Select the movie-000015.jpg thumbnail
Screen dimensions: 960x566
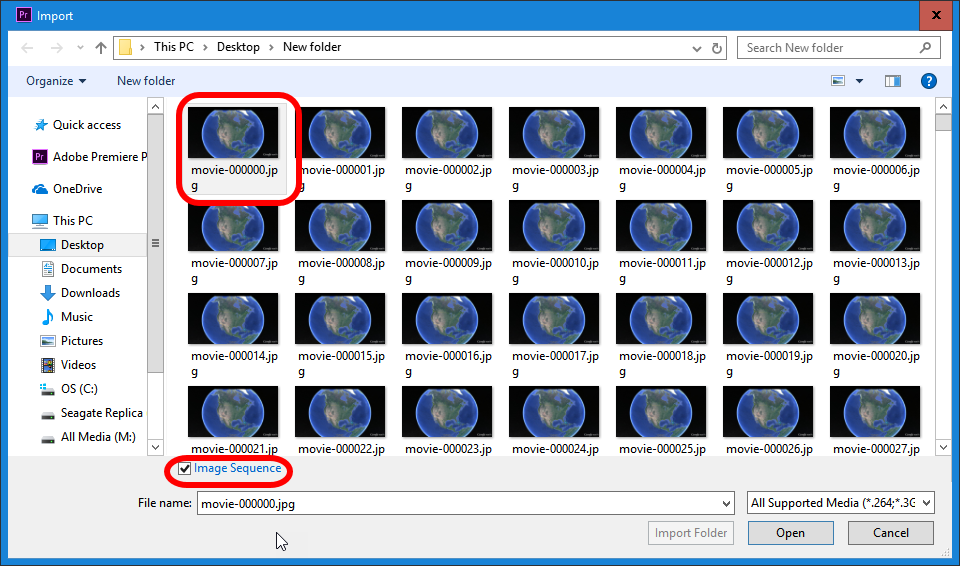(340, 319)
